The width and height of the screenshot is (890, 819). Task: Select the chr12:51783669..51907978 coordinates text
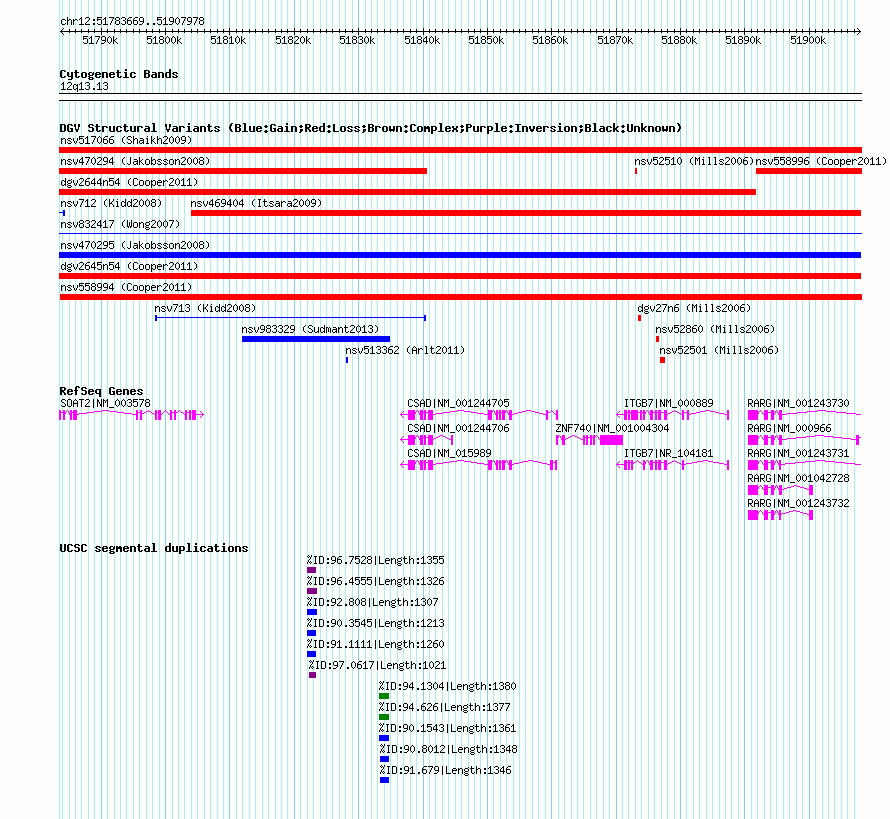tap(132, 21)
